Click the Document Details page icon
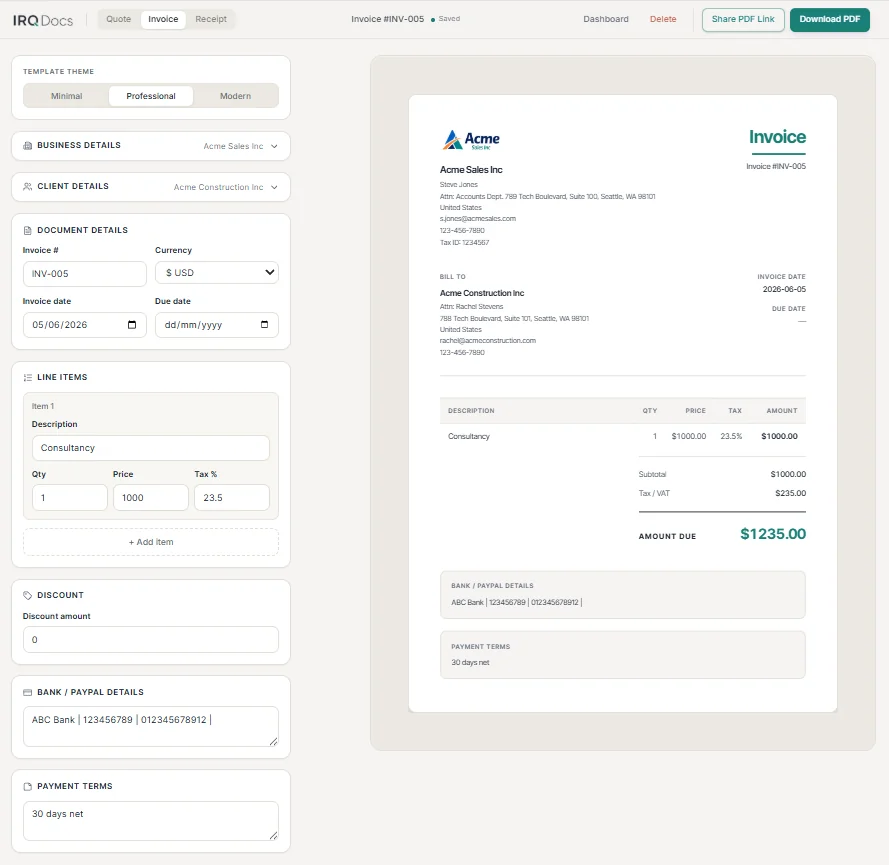Viewport: 889px width, 865px height. click(x=27, y=231)
